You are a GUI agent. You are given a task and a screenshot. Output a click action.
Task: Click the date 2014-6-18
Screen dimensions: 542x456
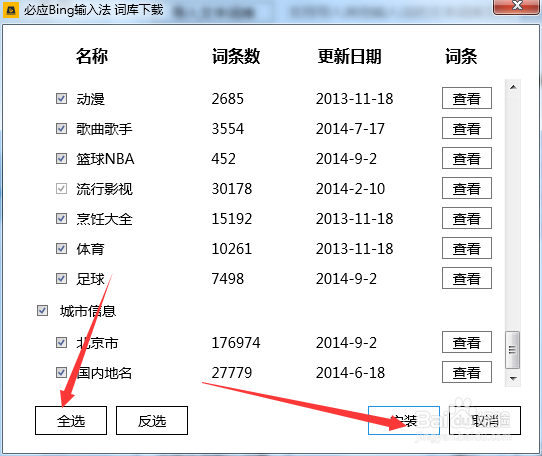[x=351, y=373]
